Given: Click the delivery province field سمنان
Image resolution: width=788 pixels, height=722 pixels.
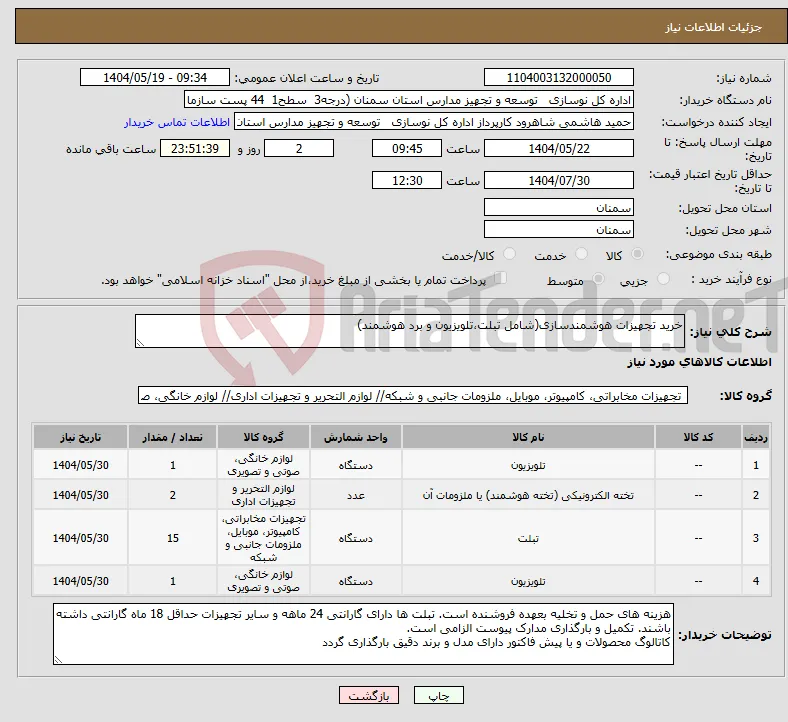Looking at the screenshot, I should 558,208.
